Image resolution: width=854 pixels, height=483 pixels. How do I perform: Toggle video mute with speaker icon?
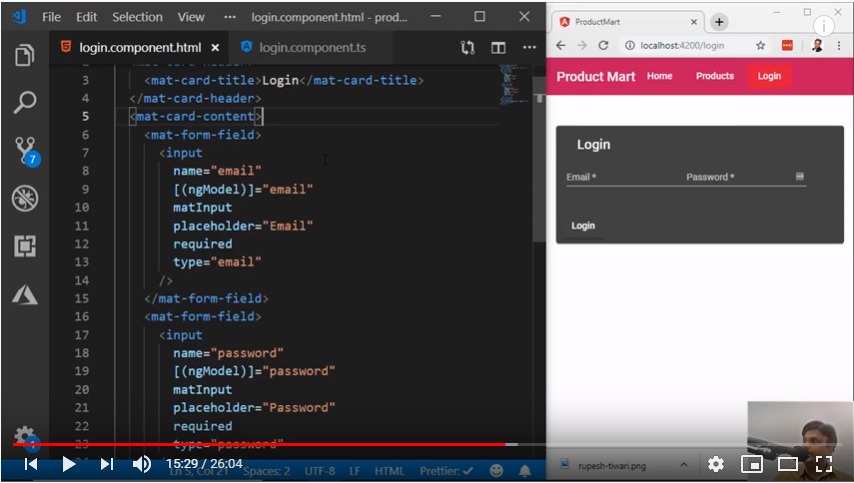[142, 464]
